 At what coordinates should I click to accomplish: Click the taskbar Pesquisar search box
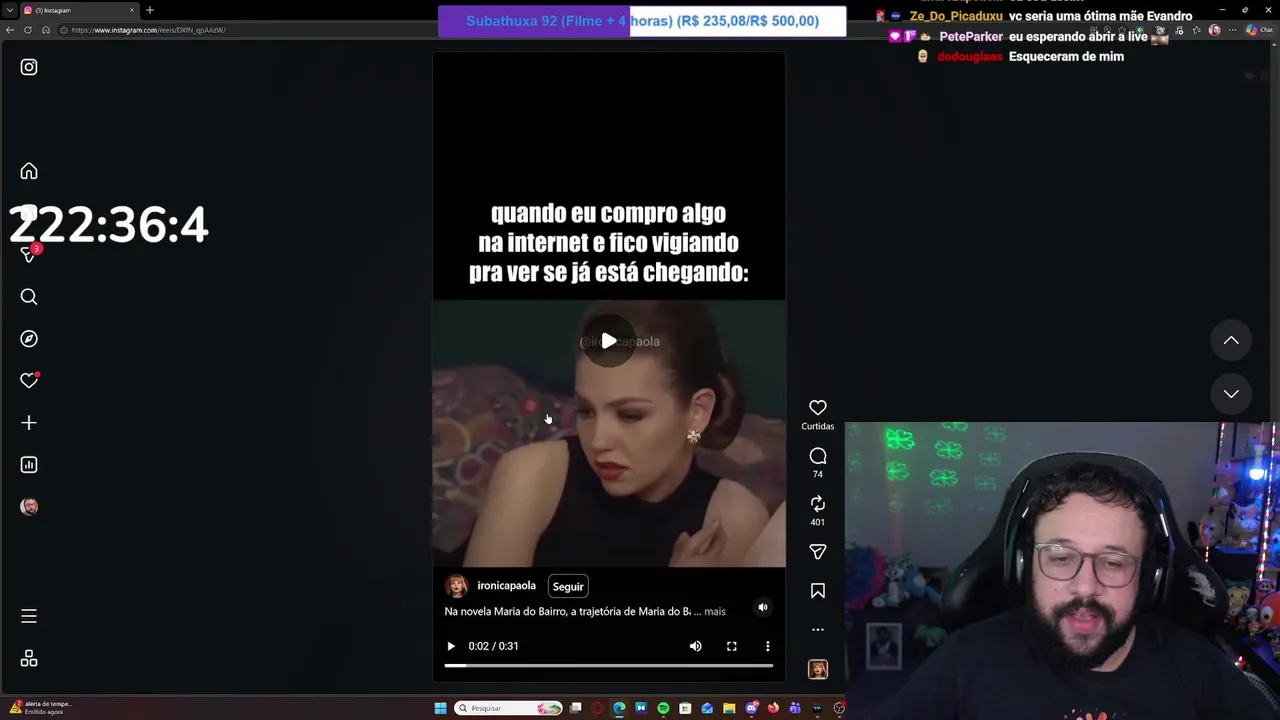[508, 708]
